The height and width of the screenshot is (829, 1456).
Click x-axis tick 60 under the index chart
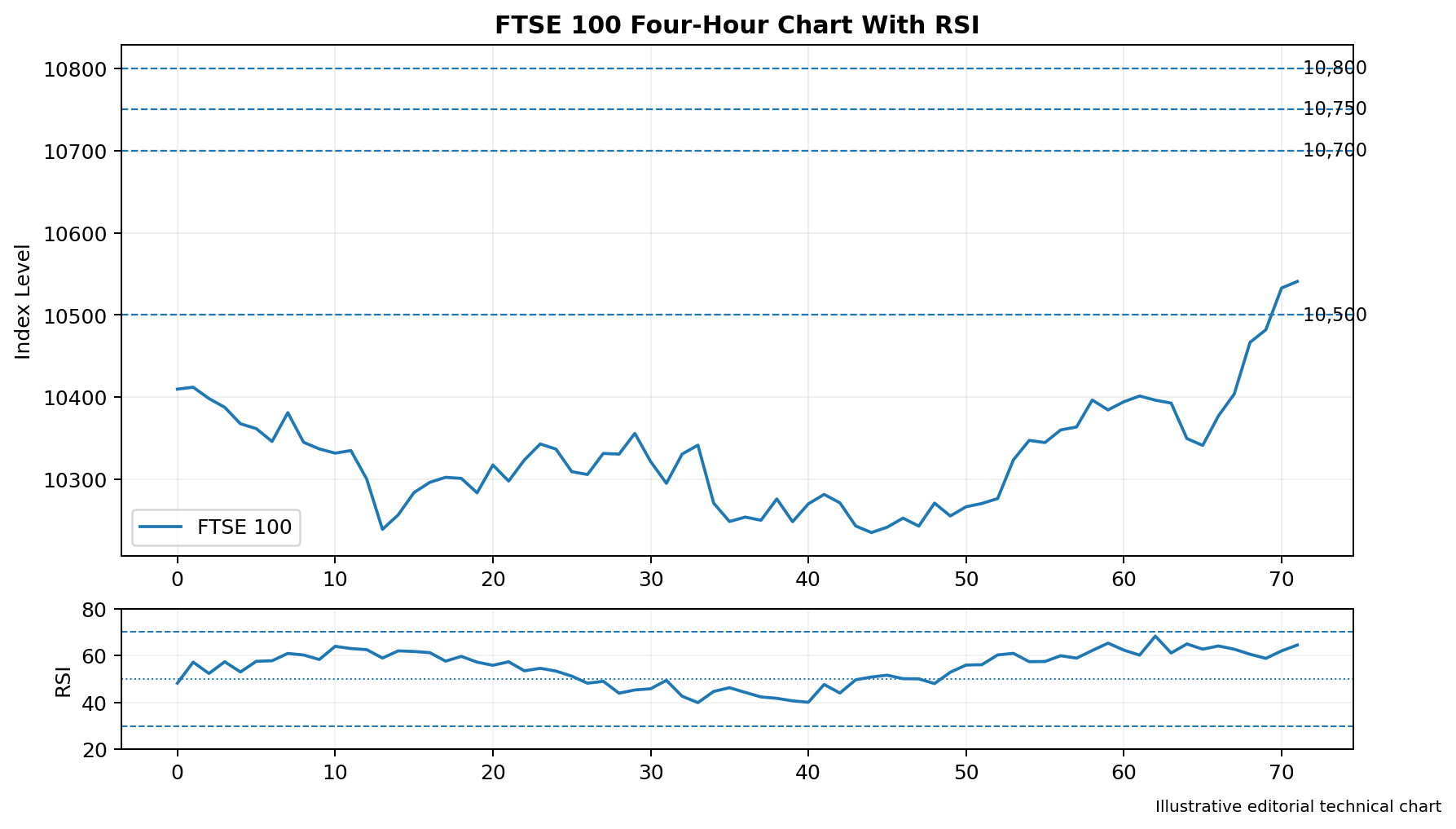click(x=1124, y=580)
